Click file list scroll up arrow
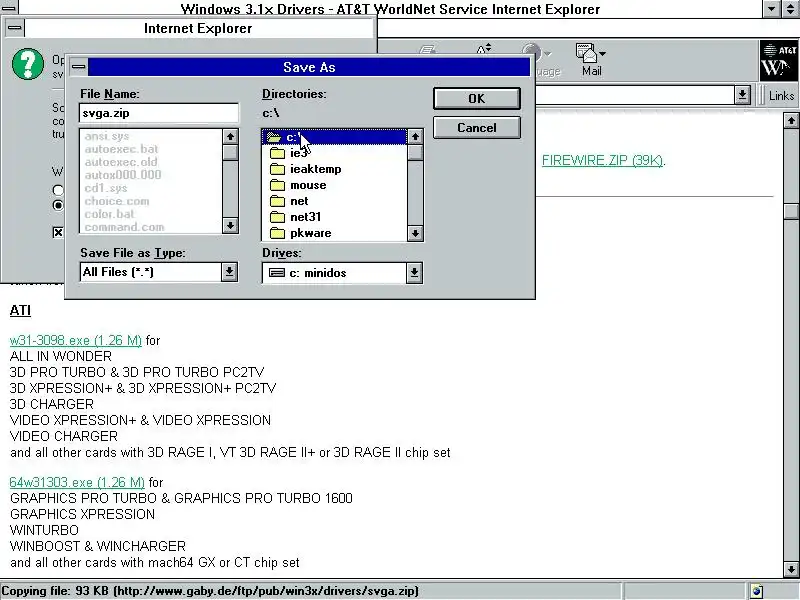Viewport: 800px width, 600px height. [230, 136]
